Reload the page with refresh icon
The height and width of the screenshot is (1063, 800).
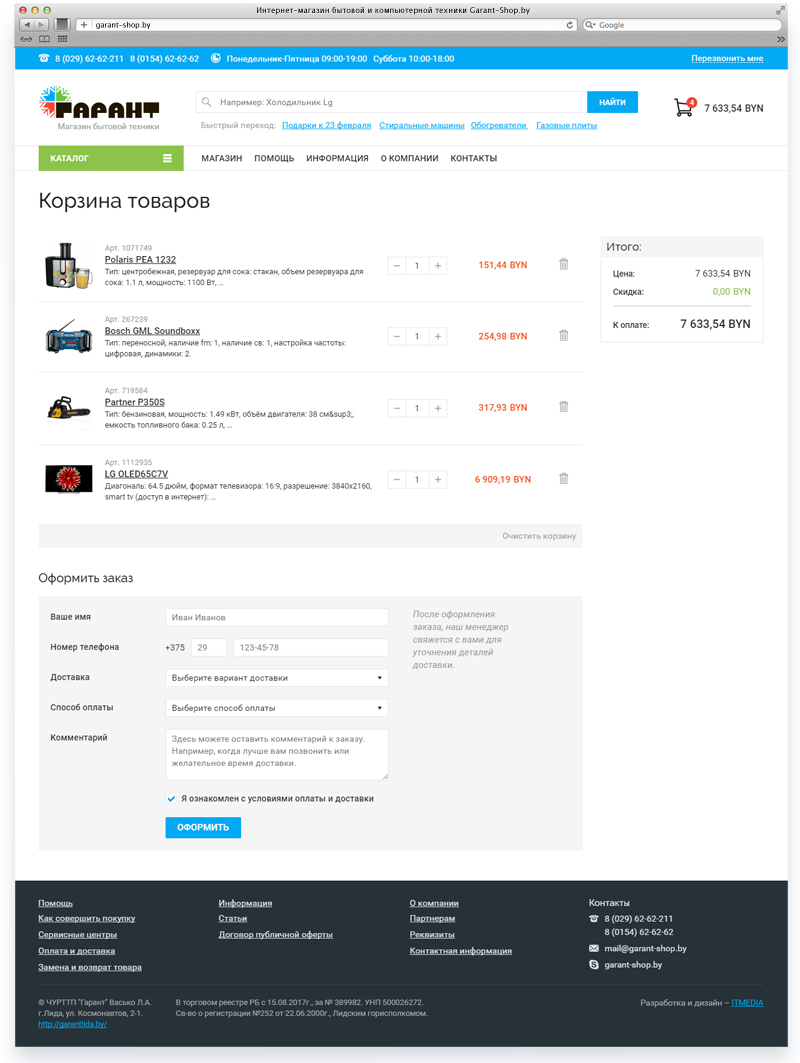pos(569,24)
